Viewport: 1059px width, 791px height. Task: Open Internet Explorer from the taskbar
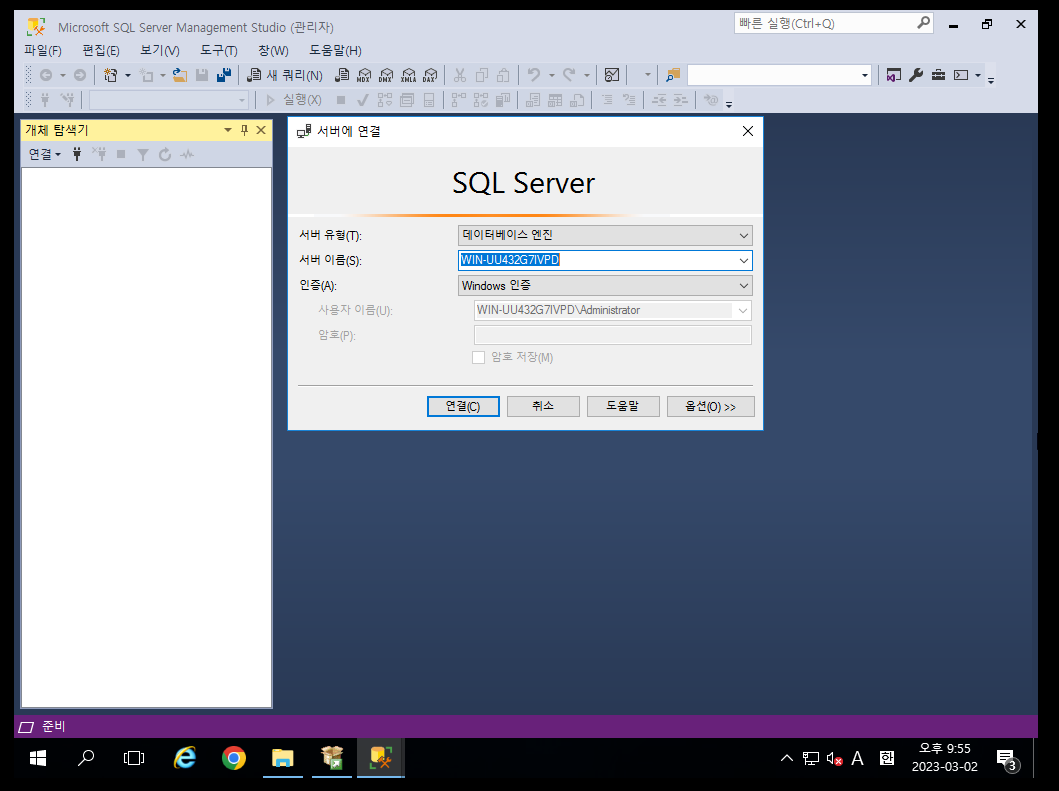click(184, 758)
